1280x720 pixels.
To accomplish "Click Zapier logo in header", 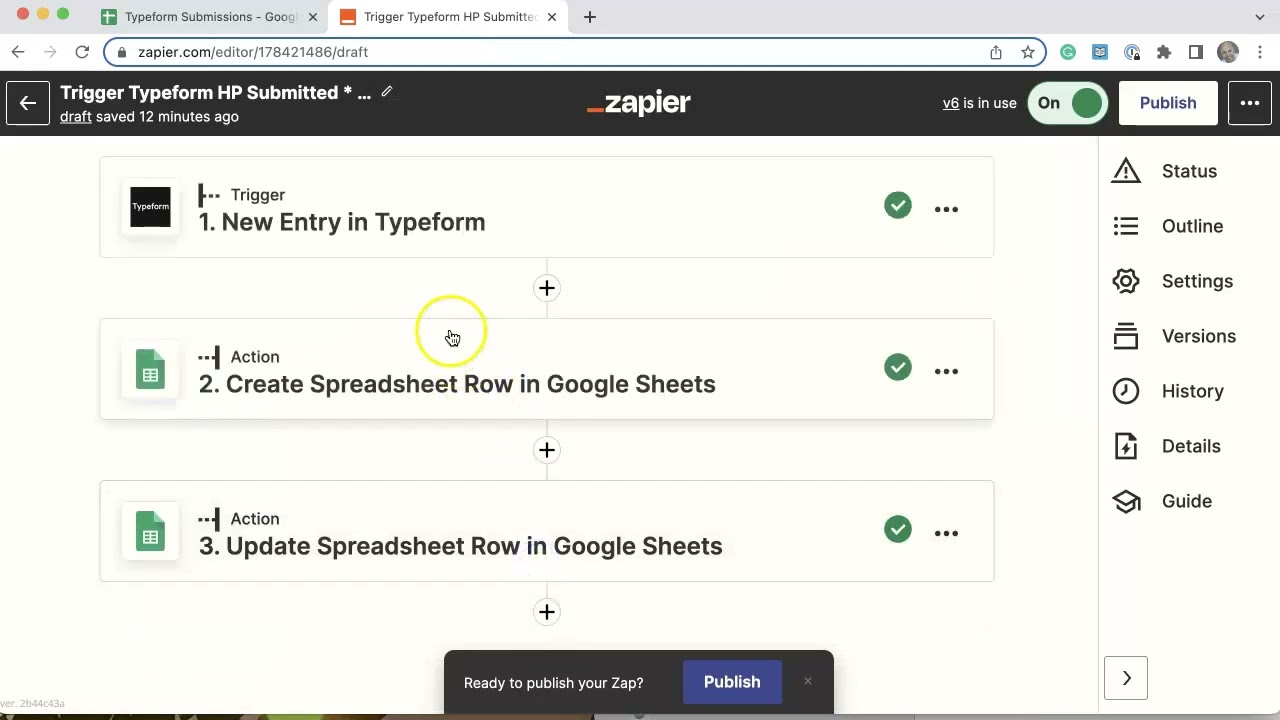I will pyautogui.click(x=639, y=103).
